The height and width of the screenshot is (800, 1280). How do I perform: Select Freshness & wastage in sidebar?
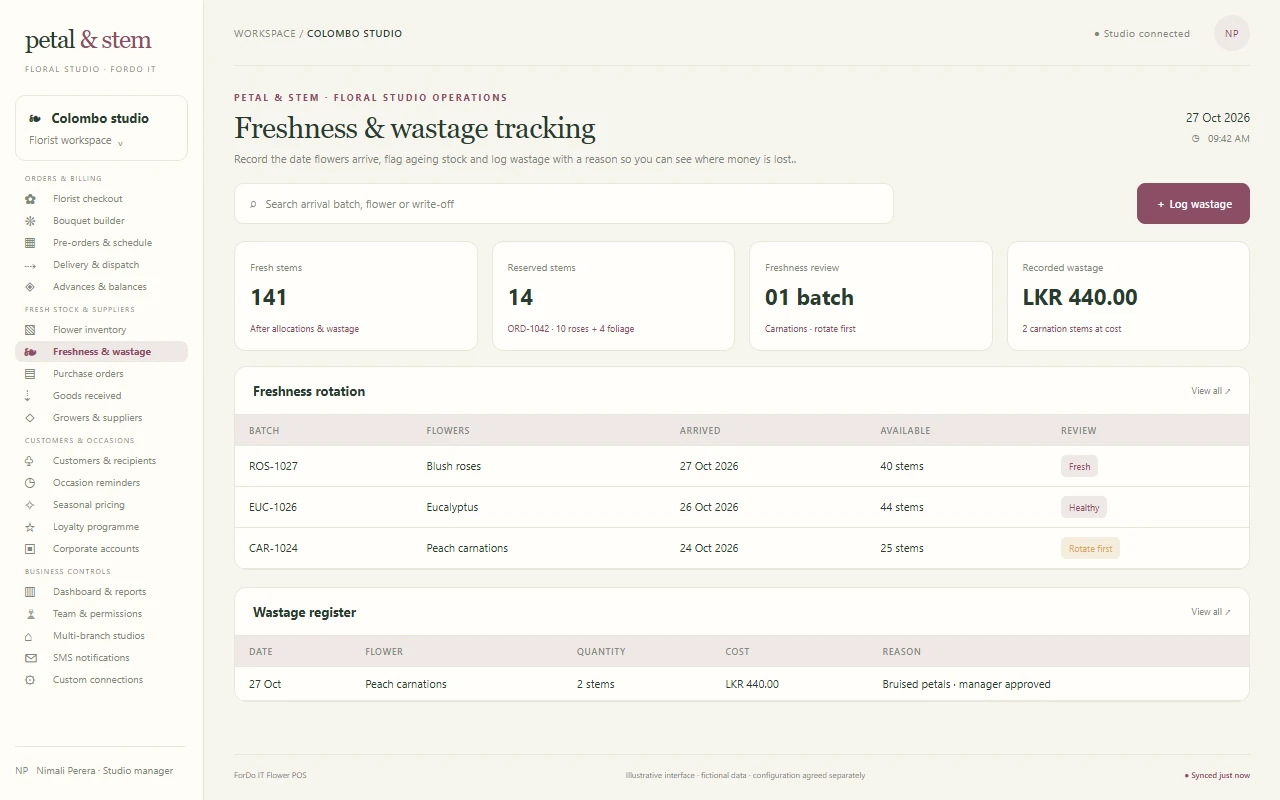click(x=101, y=352)
